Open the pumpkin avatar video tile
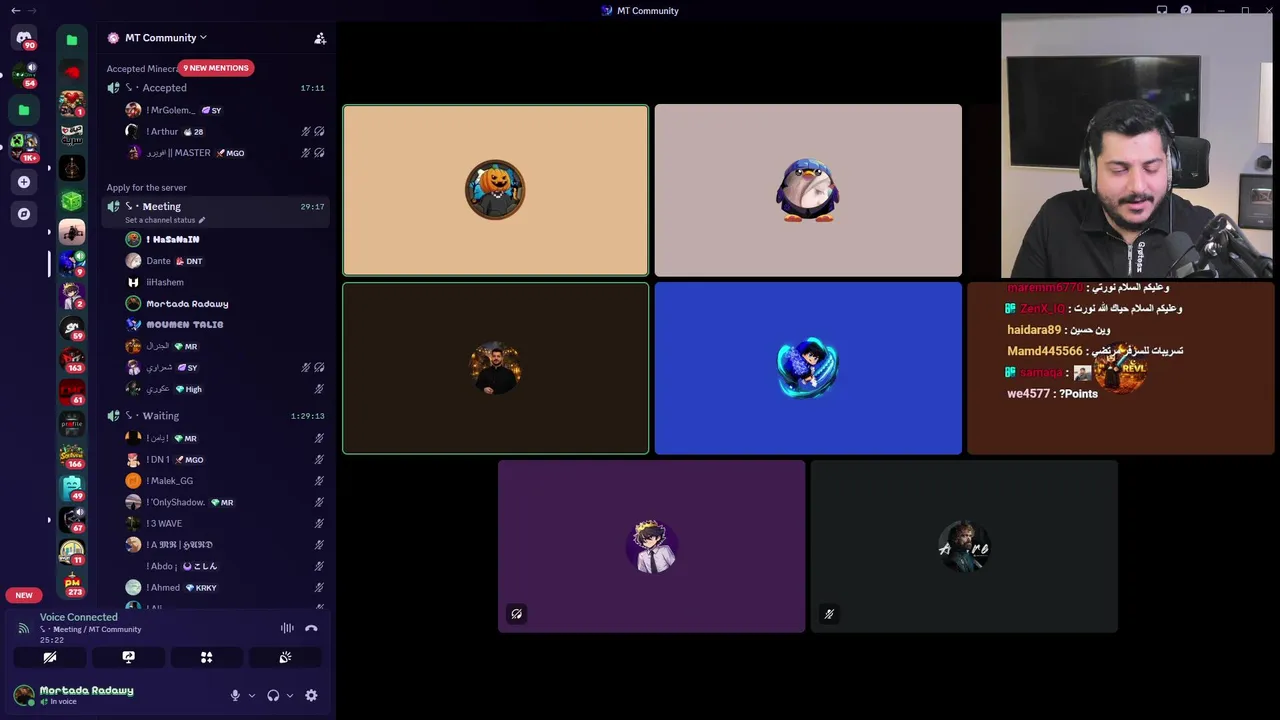The image size is (1280, 720). coord(495,190)
